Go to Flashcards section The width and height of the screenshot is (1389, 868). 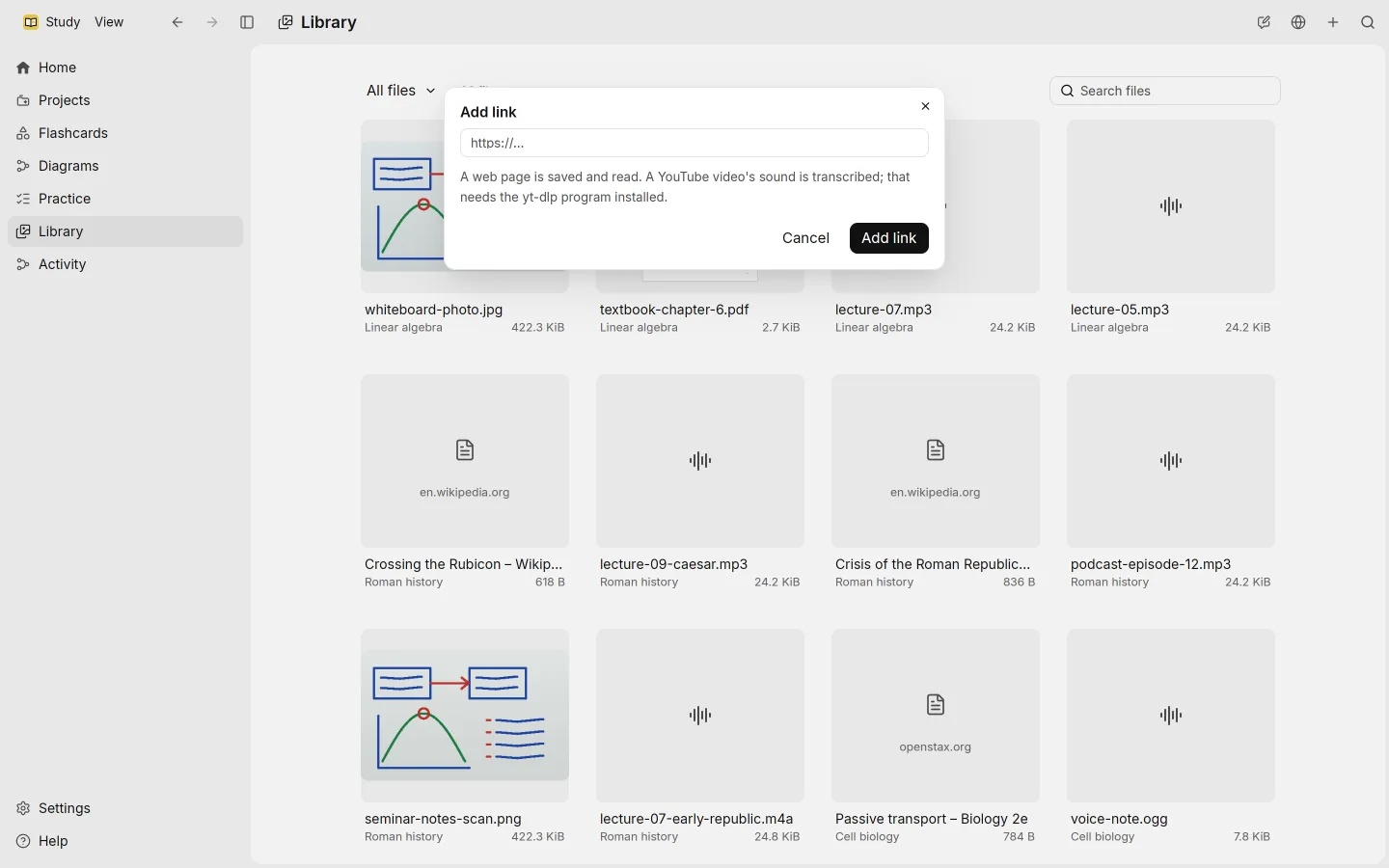point(125,133)
